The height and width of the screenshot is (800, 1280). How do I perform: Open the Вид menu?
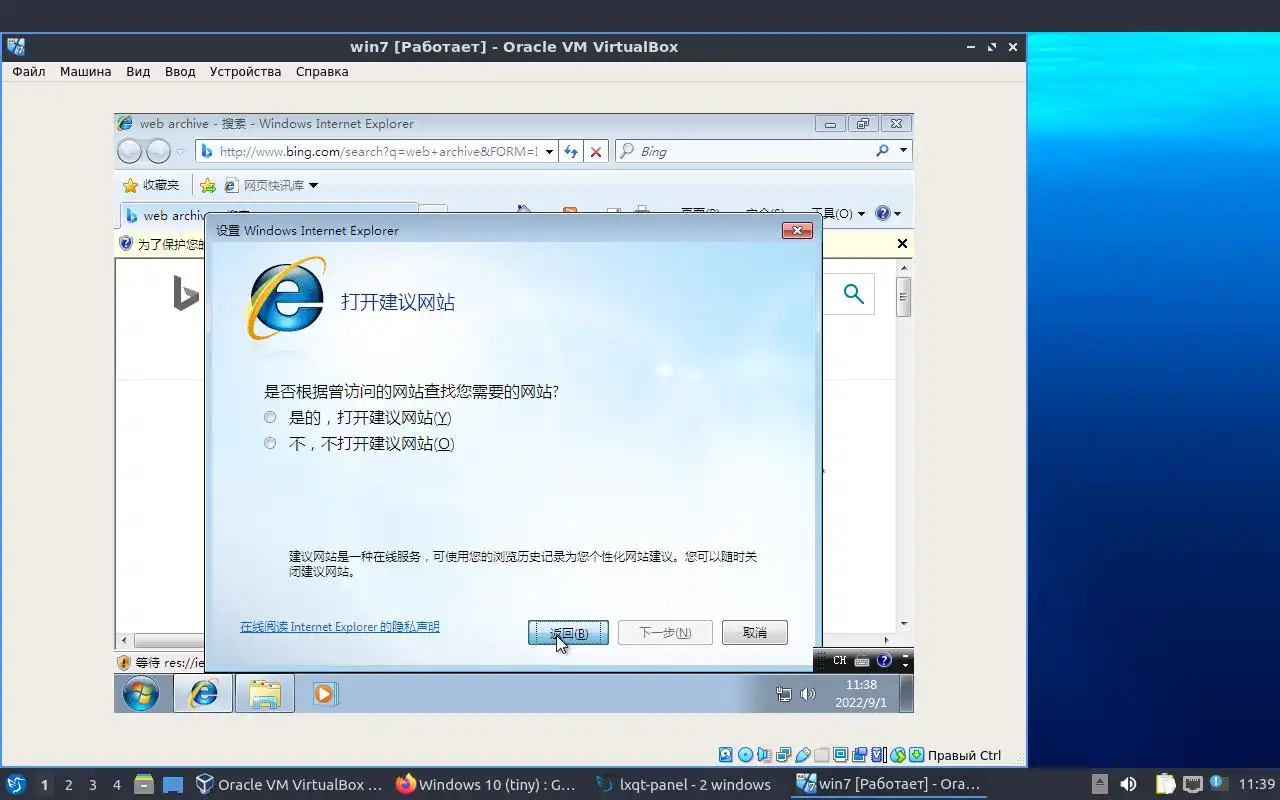[x=138, y=72]
